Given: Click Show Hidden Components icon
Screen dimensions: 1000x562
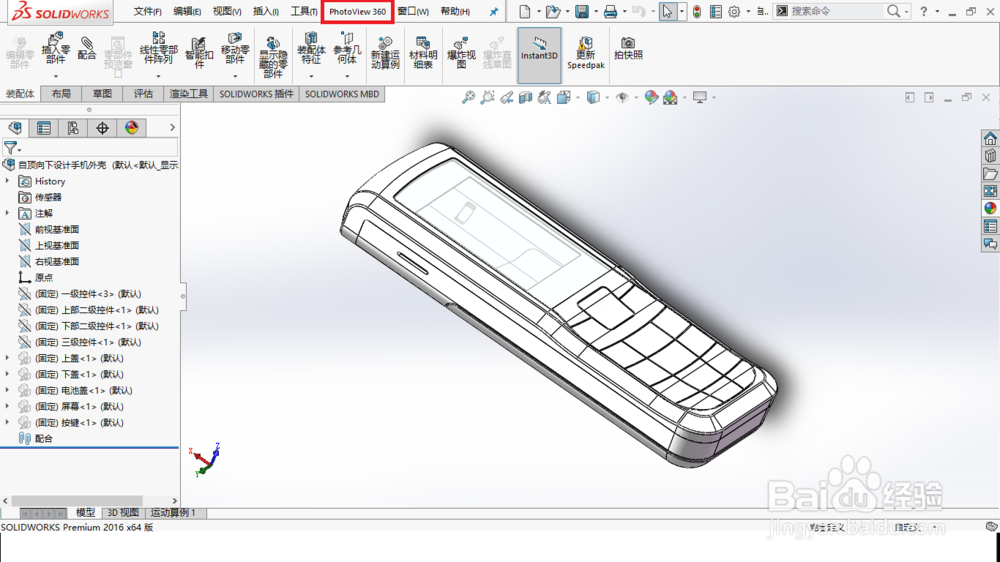Looking at the screenshot, I should [x=273, y=57].
